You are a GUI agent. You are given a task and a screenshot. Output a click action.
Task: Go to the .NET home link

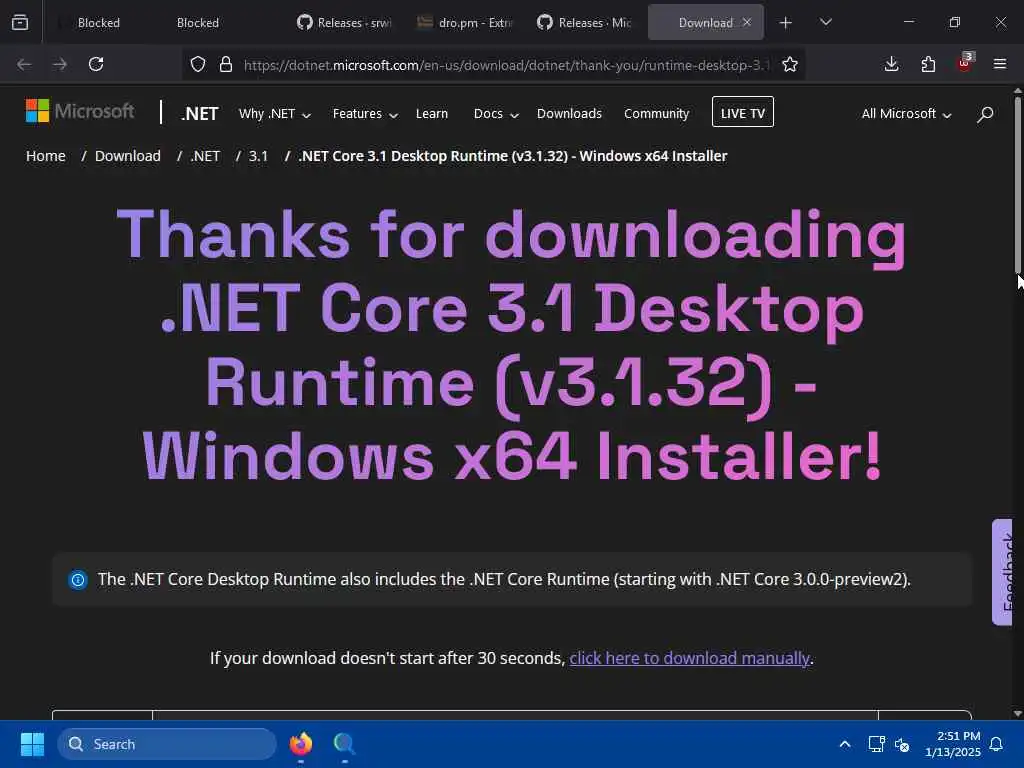tap(199, 114)
